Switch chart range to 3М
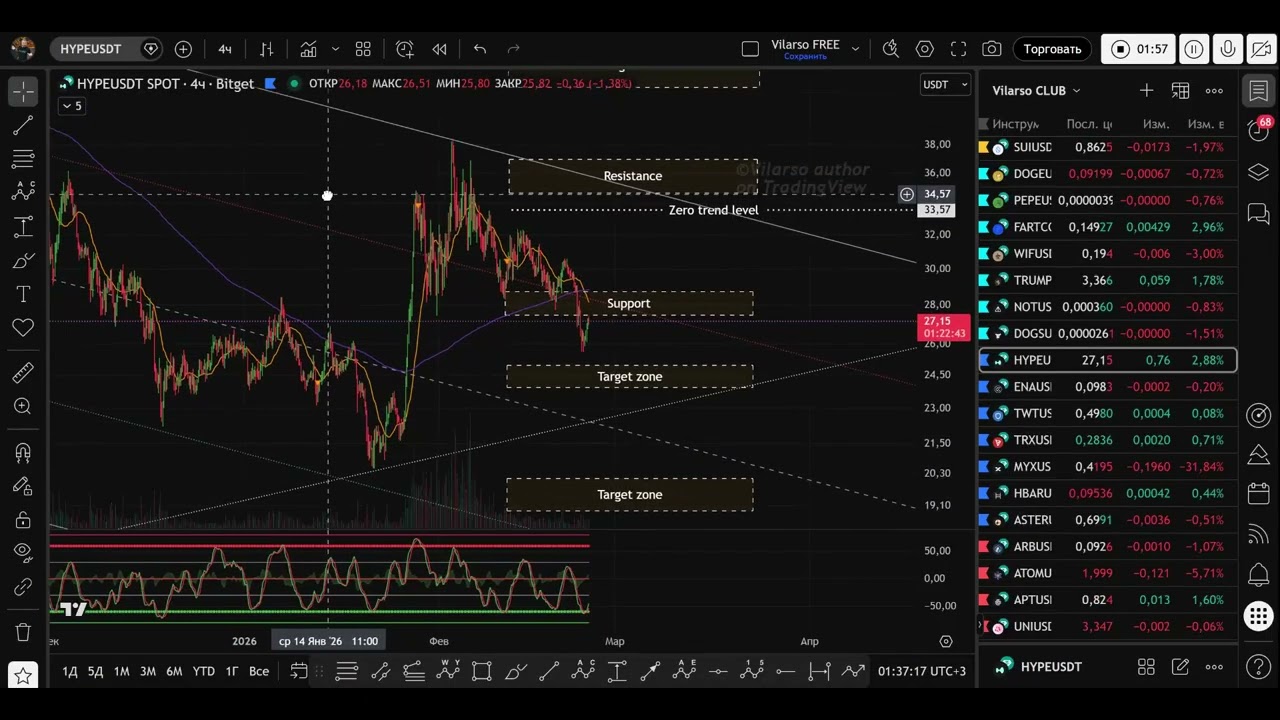 147,671
